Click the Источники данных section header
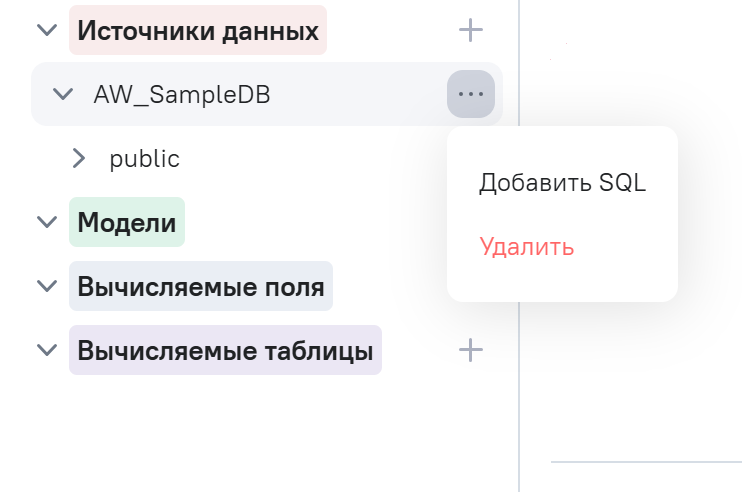The height and width of the screenshot is (492, 742). tap(197, 31)
